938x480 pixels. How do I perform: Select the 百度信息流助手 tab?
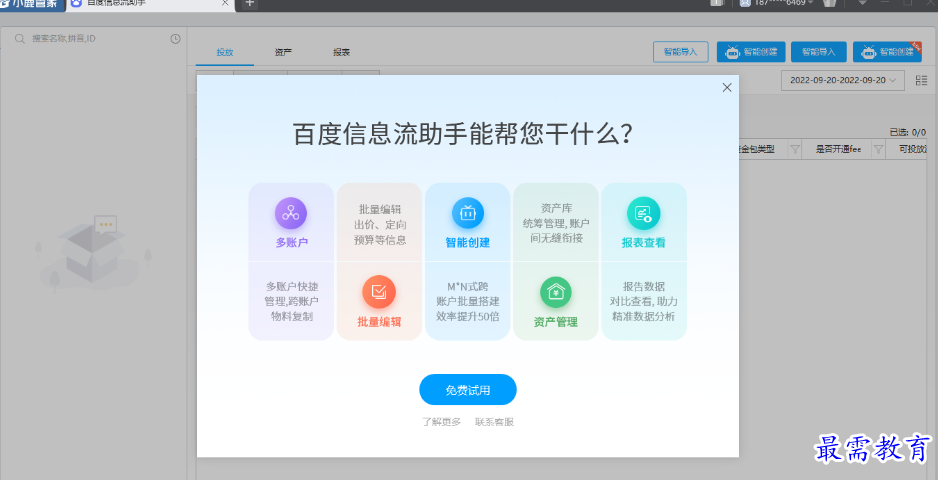(x=150, y=4)
